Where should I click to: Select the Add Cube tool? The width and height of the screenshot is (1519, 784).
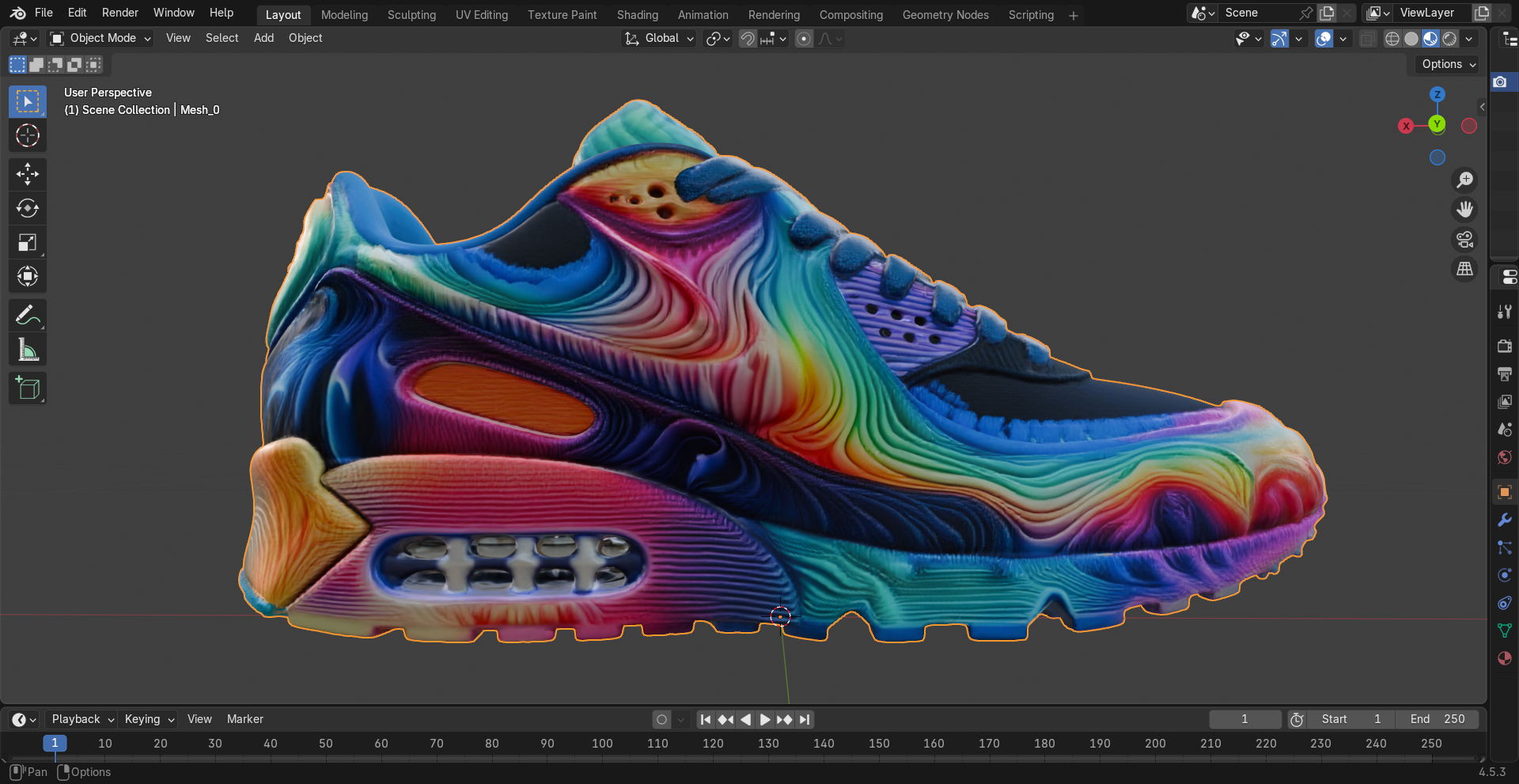[28, 388]
